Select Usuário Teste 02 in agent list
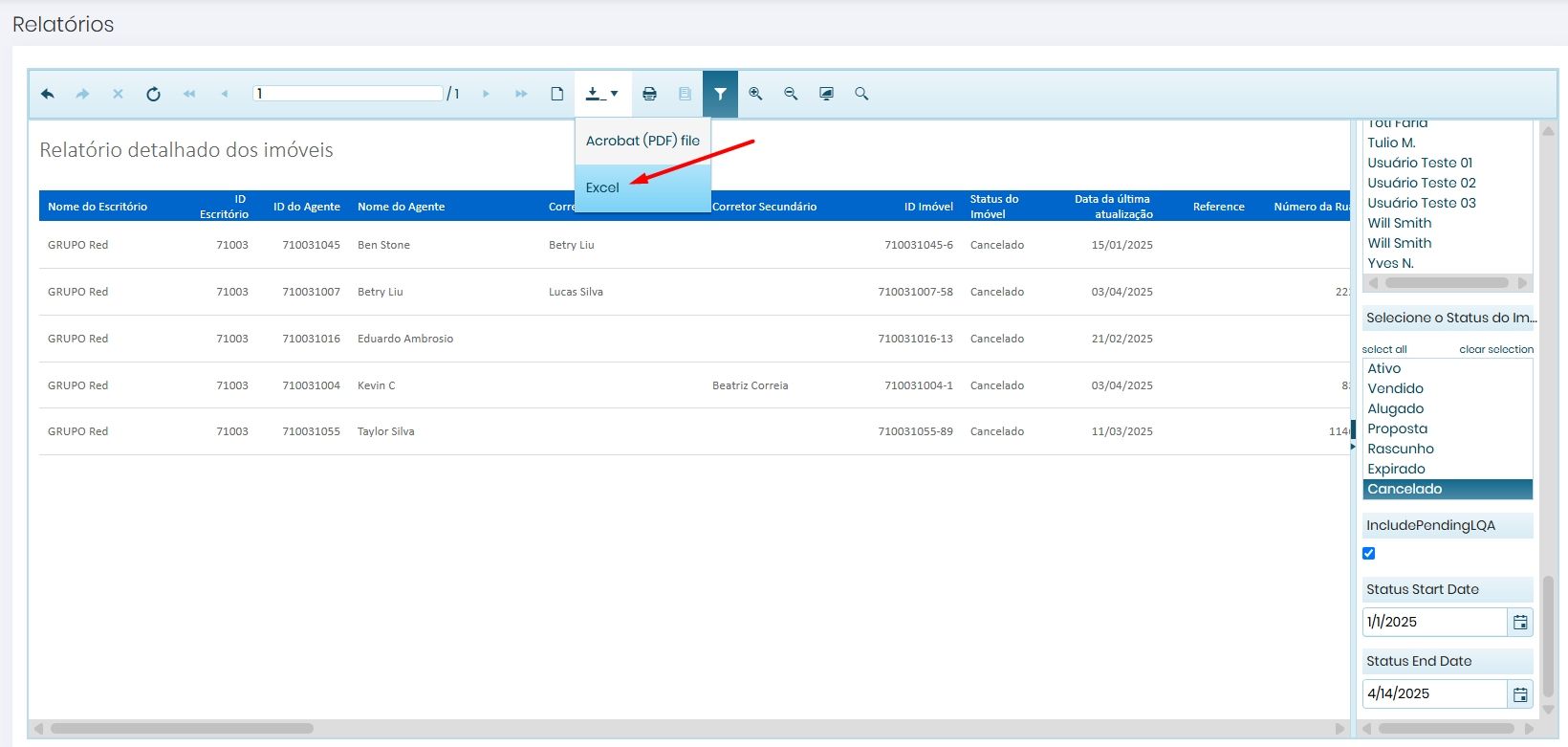The width and height of the screenshot is (1568, 747). click(x=1448, y=183)
